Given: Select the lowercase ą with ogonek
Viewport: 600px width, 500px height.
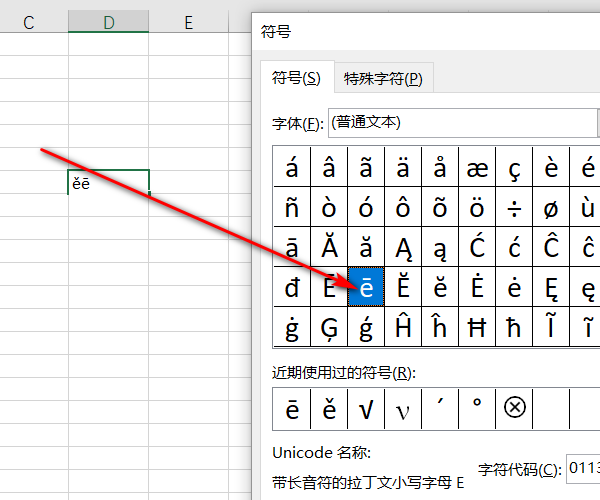Looking at the screenshot, I should pos(440,247).
